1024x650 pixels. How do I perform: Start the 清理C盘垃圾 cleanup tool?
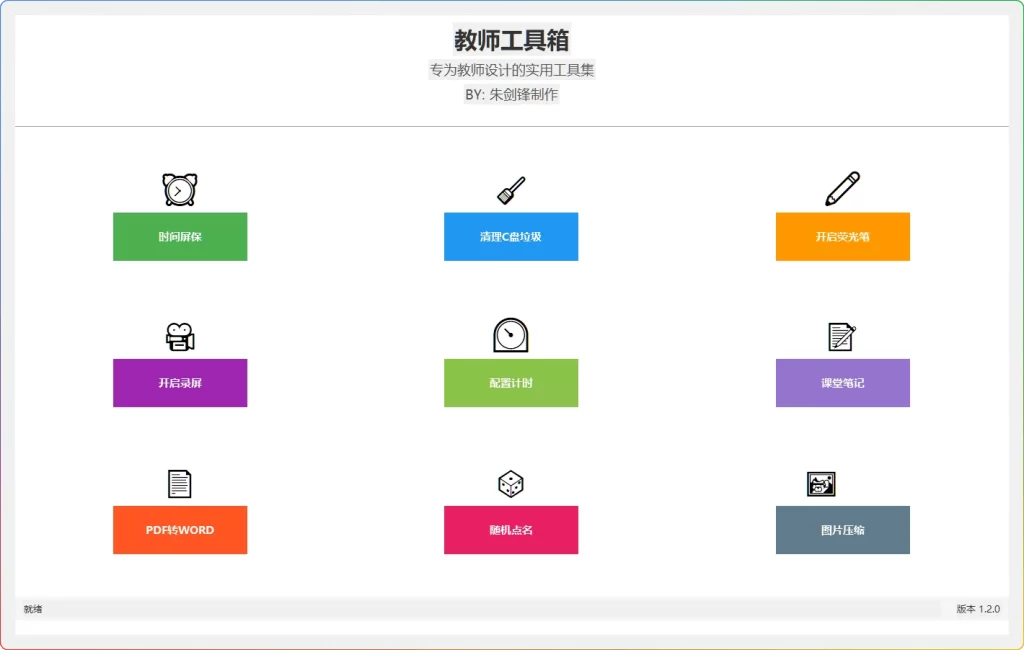coord(511,236)
